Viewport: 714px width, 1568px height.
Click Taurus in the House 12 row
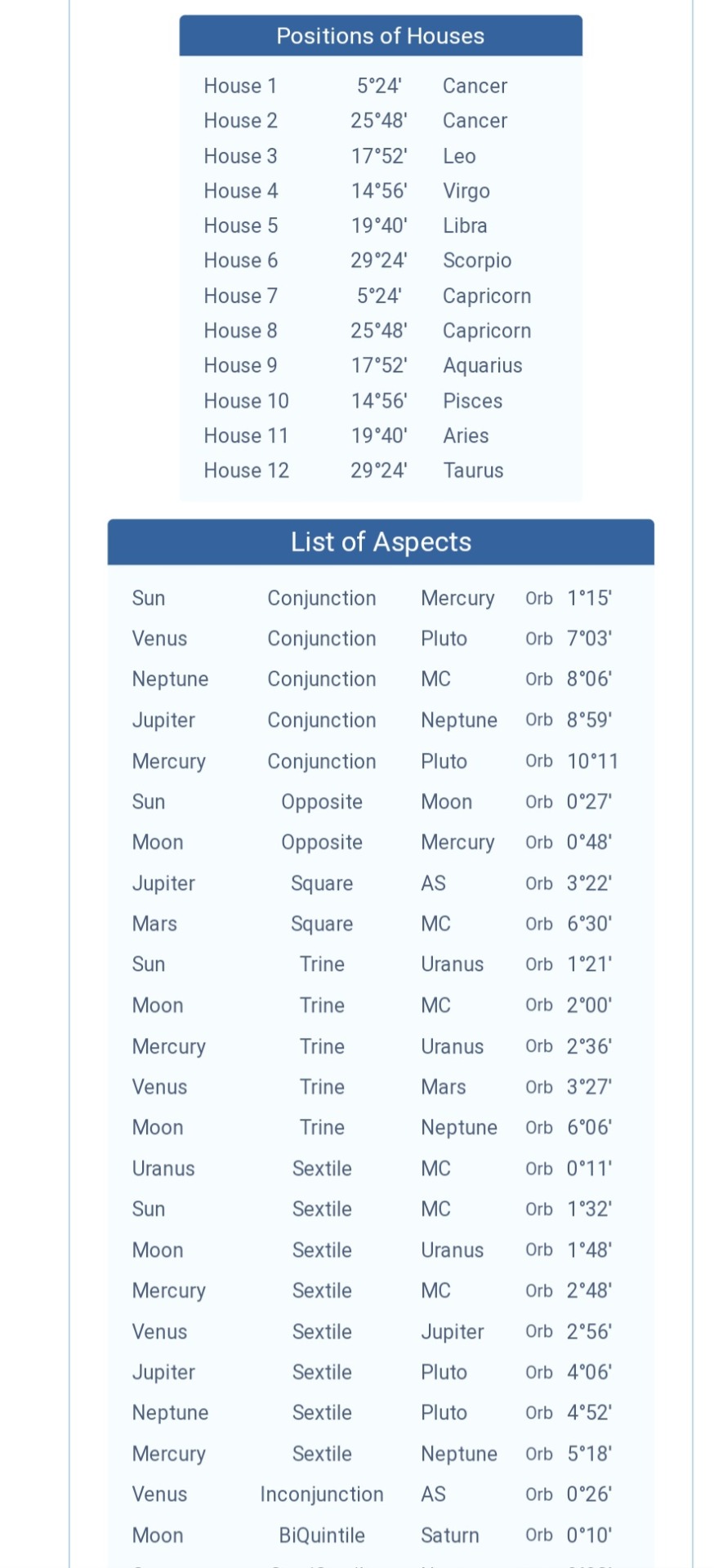(473, 470)
